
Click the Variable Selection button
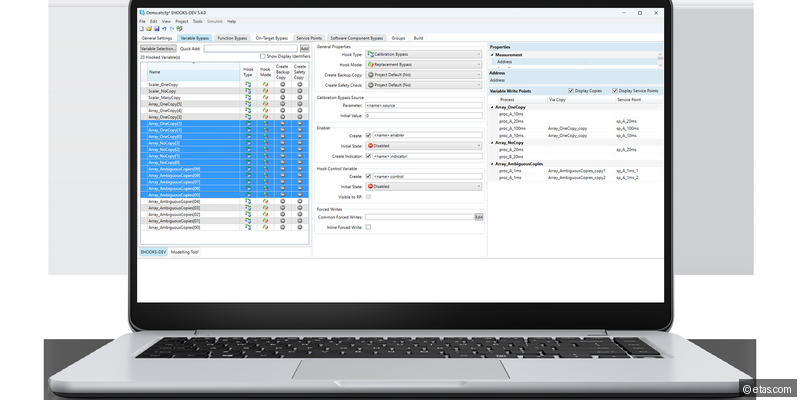pyautogui.click(x=157, y=47)
